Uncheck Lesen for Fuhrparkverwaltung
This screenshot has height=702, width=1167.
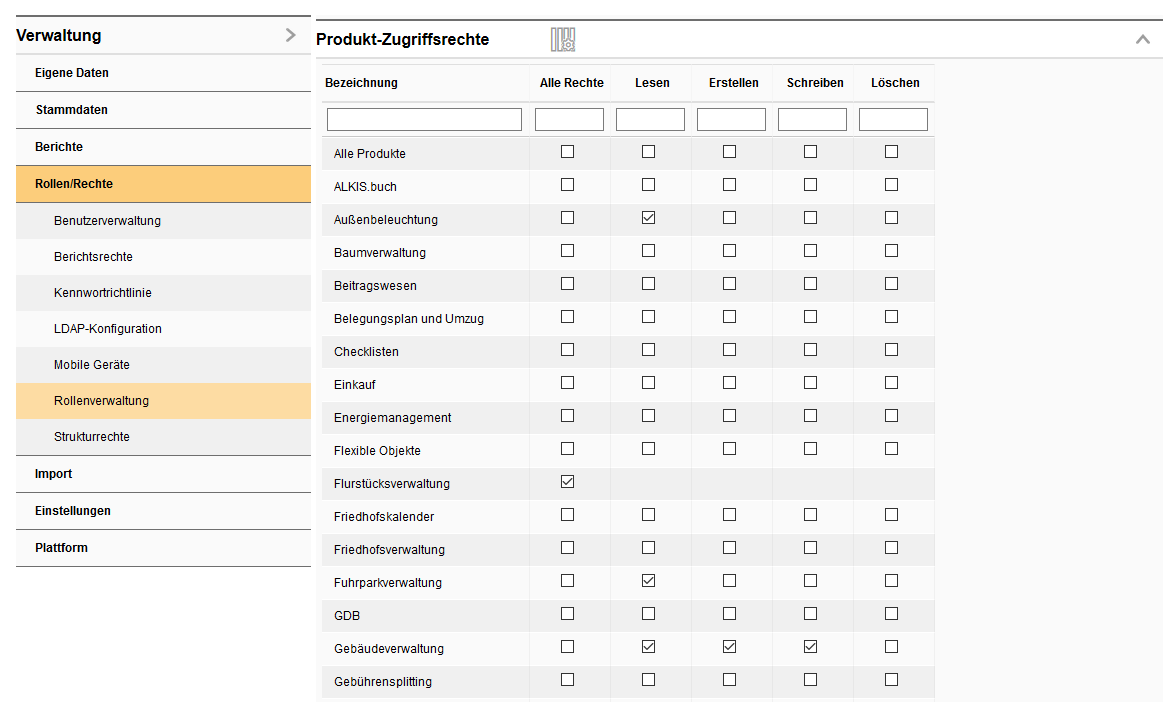click(648, 580)
